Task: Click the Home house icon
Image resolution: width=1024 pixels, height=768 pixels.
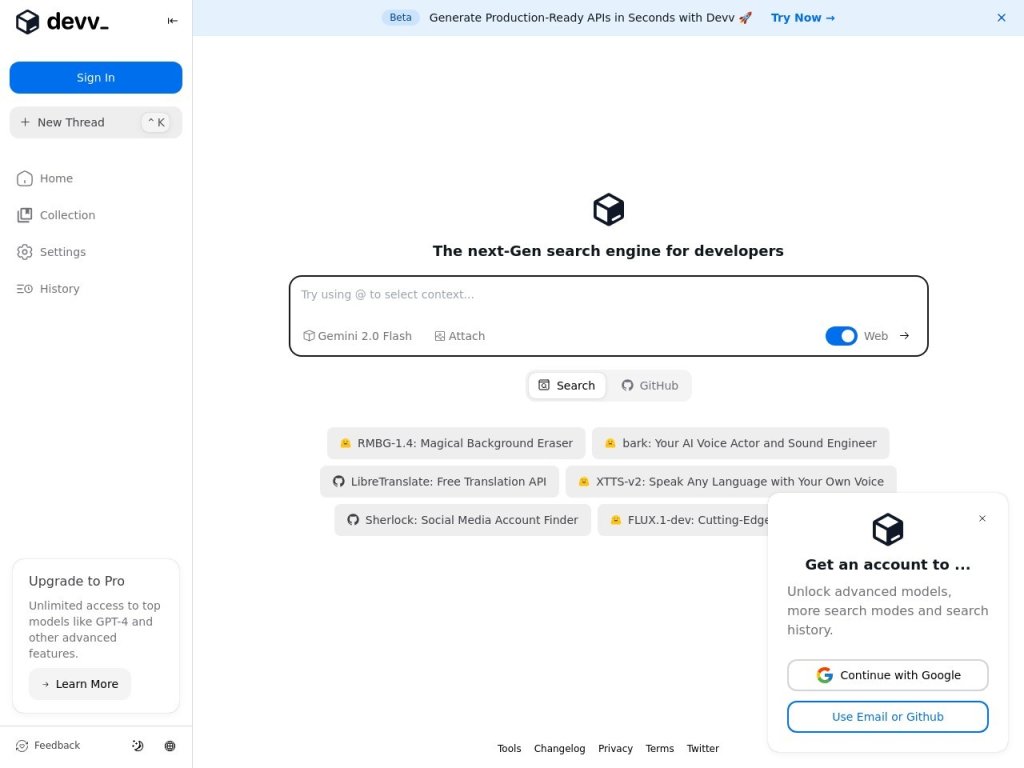Action: click(x=25, y=178)
